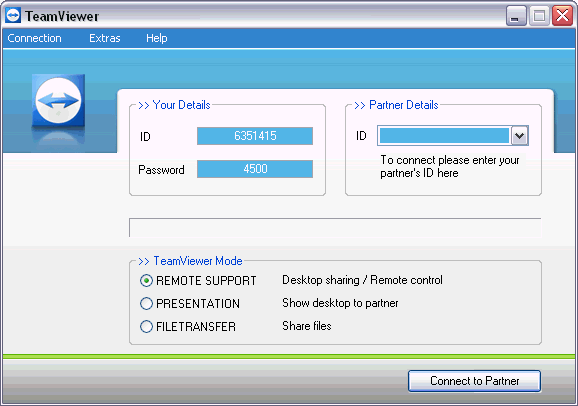Click the TeamViewer title bar icon
The width and height of the screenshot is (578, 406).
click(x=13, y=16)
